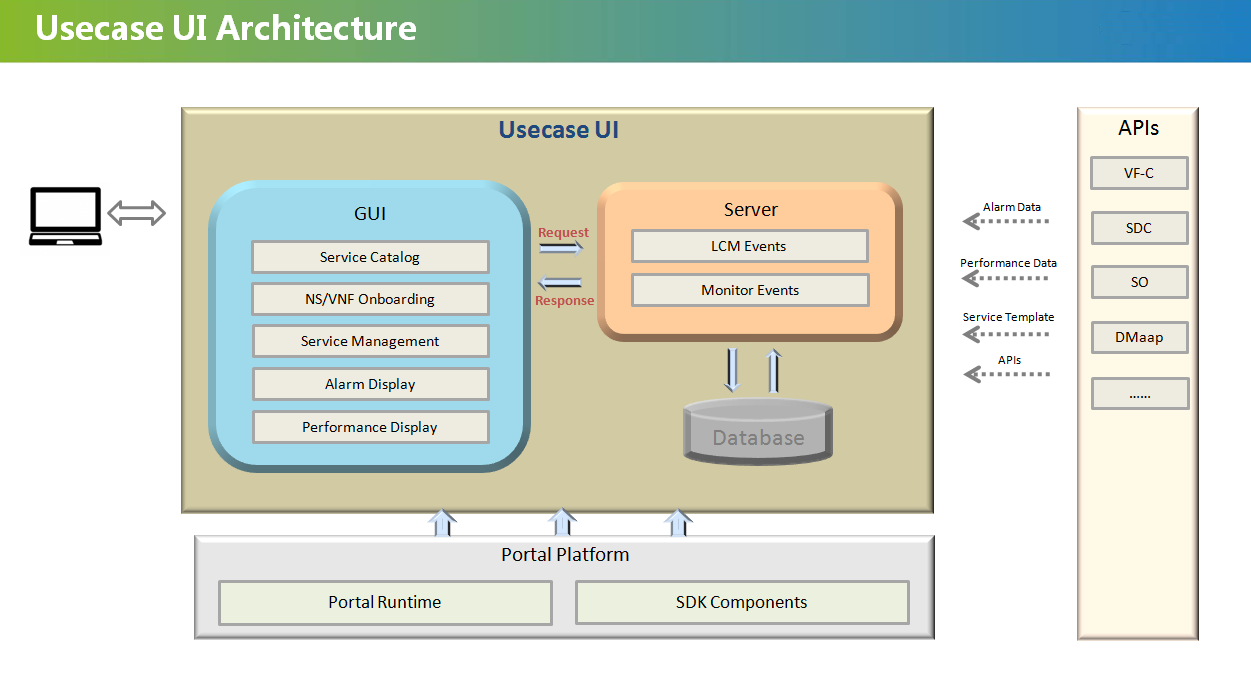1251x674 pixels.
Task: Select the Alarm Display box
Action: 370,384
